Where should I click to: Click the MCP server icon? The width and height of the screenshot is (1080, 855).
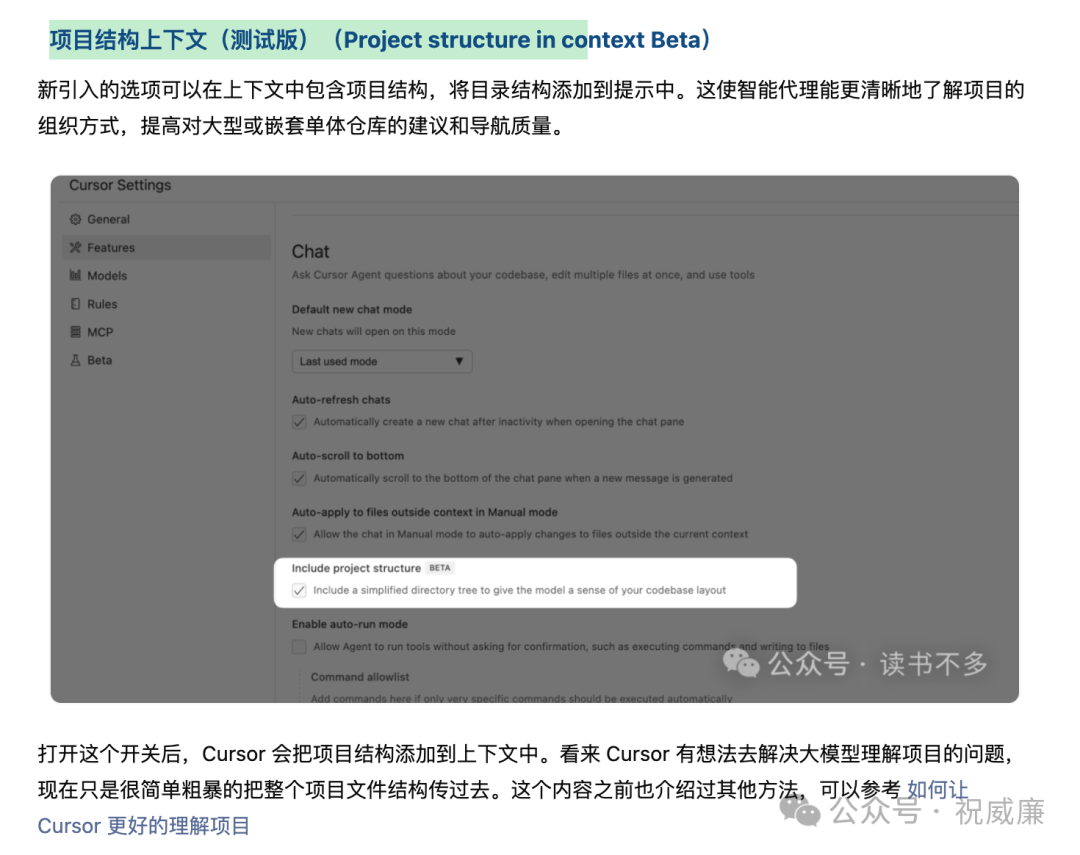75,332
